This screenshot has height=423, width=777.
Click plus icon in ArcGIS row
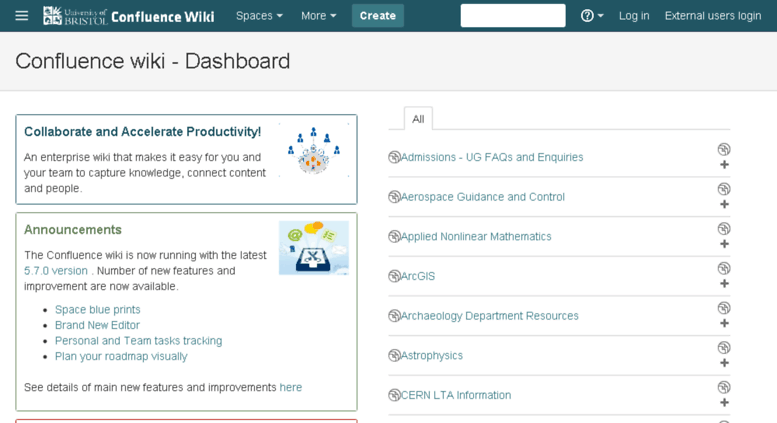724,283
